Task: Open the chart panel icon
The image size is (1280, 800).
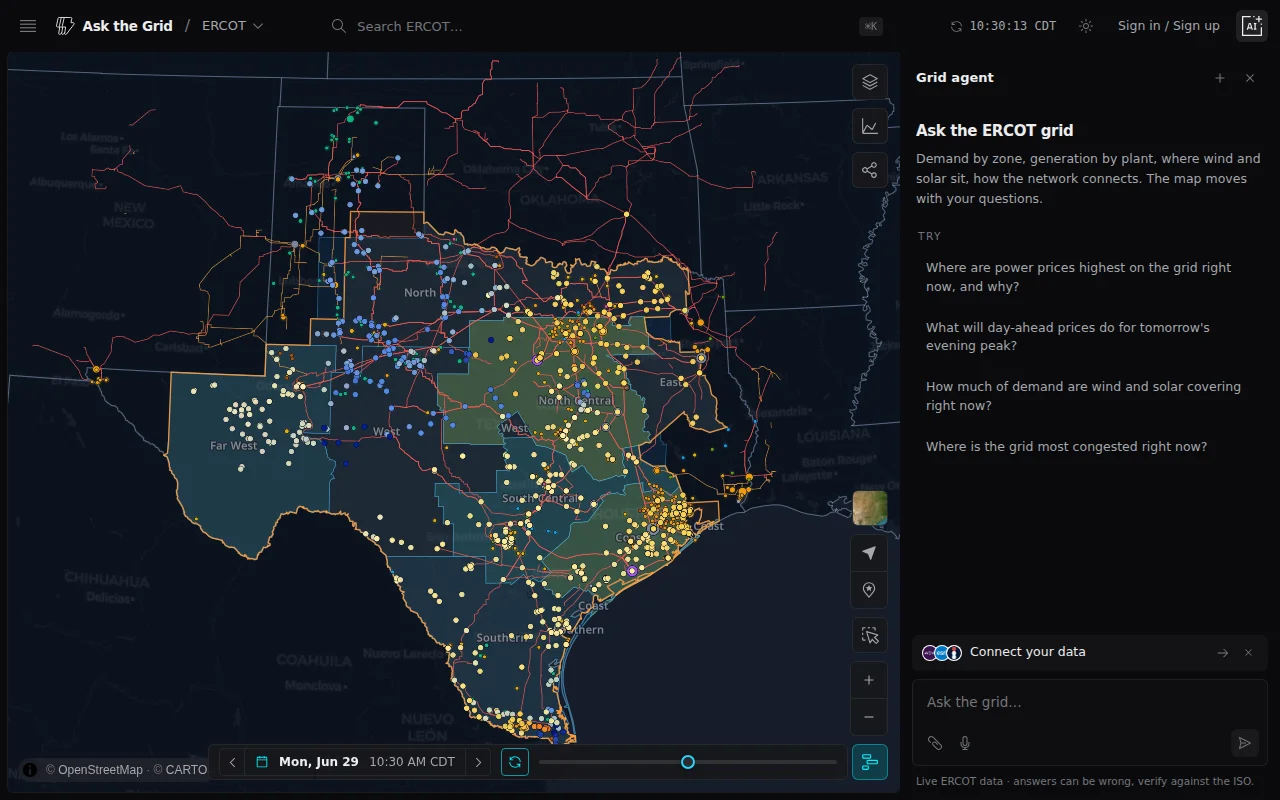Action: click(870, 126)
